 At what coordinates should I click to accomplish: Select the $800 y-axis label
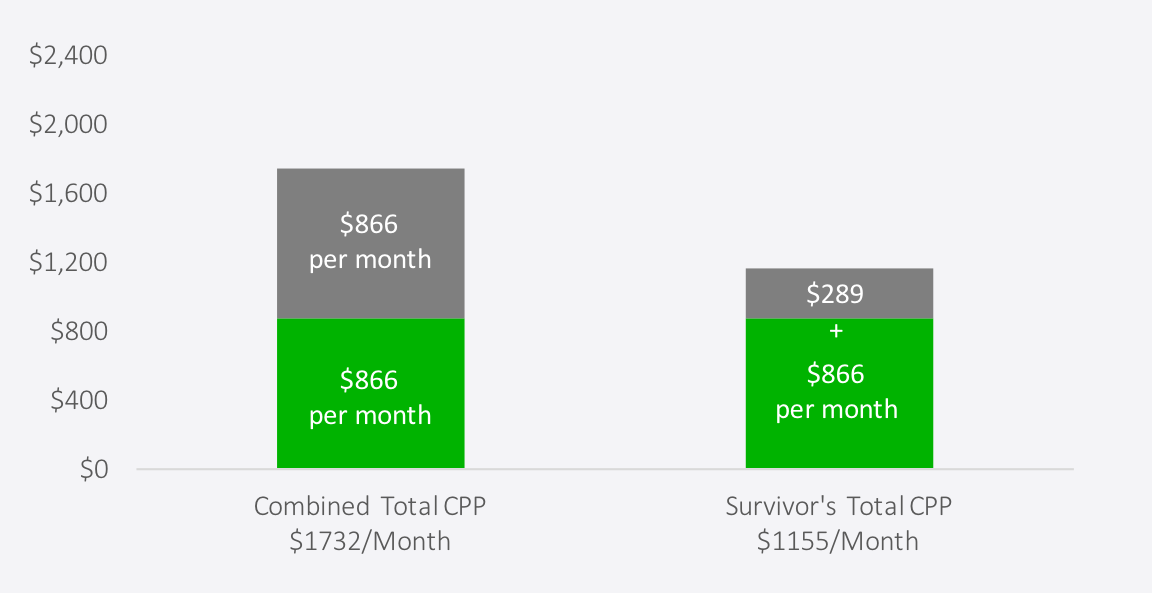click(79, 331)
